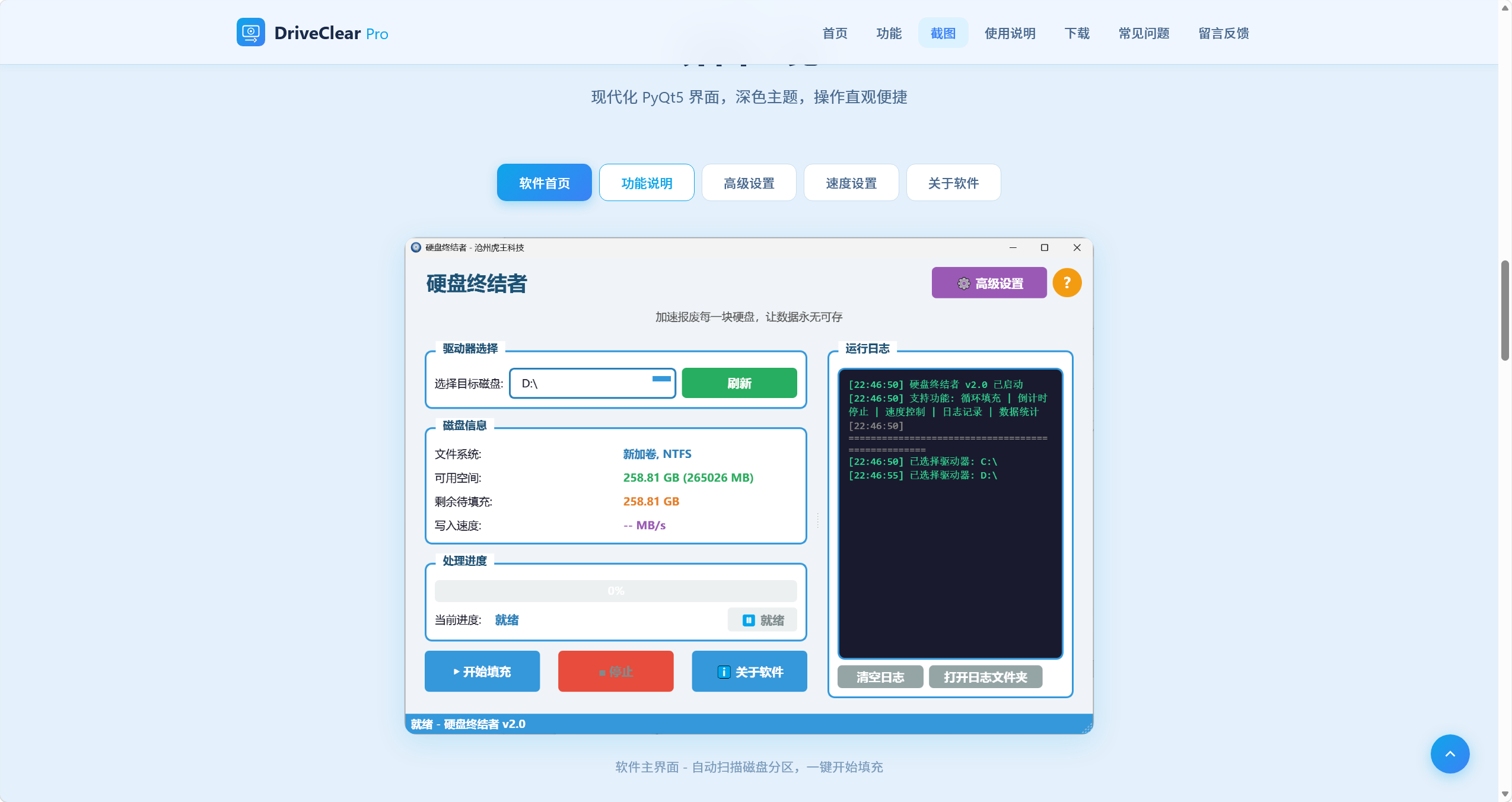Open 首页 in the top navigation

click(x=835, y=33)
